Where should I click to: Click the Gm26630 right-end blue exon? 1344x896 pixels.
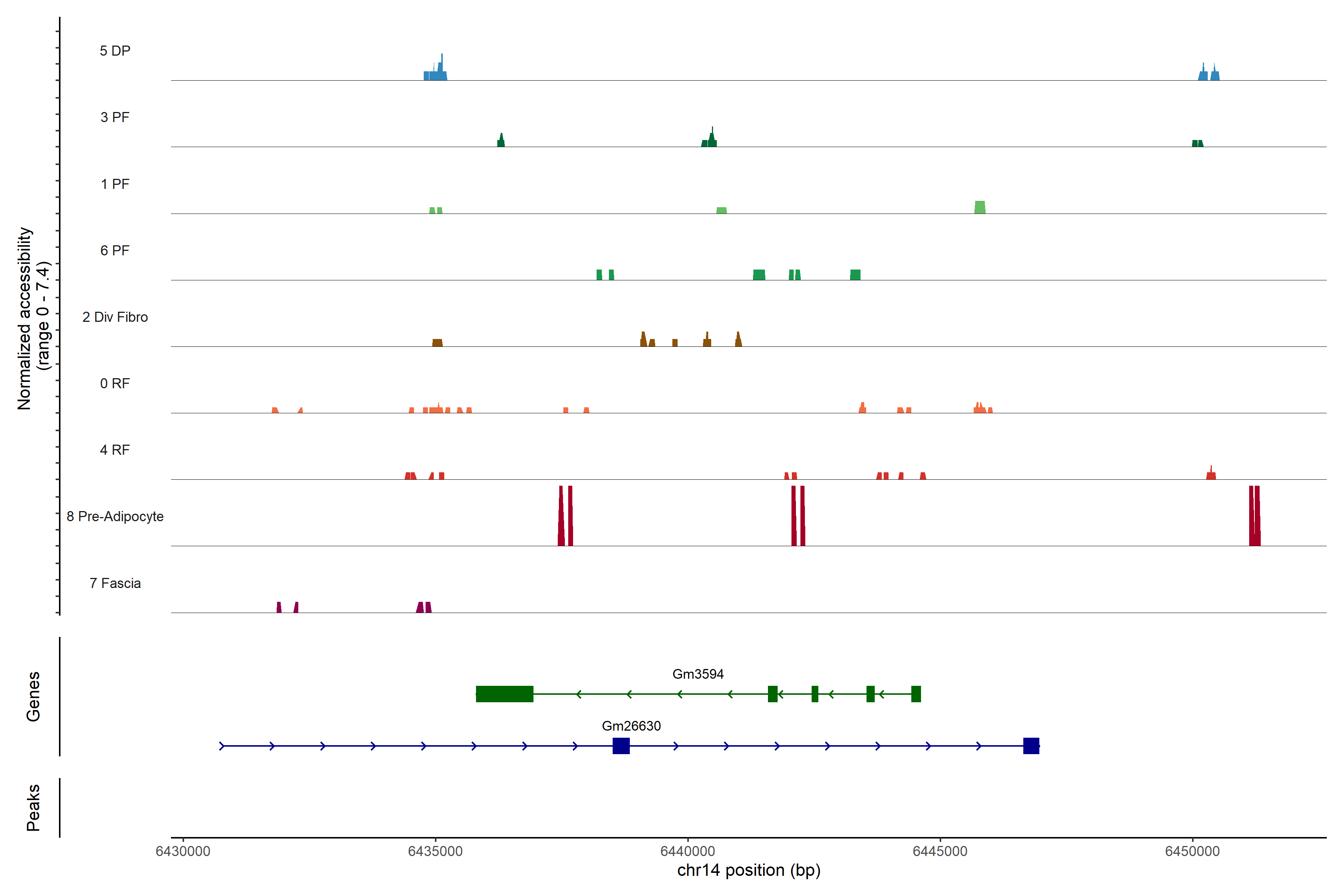click(x=1031, y=746)
